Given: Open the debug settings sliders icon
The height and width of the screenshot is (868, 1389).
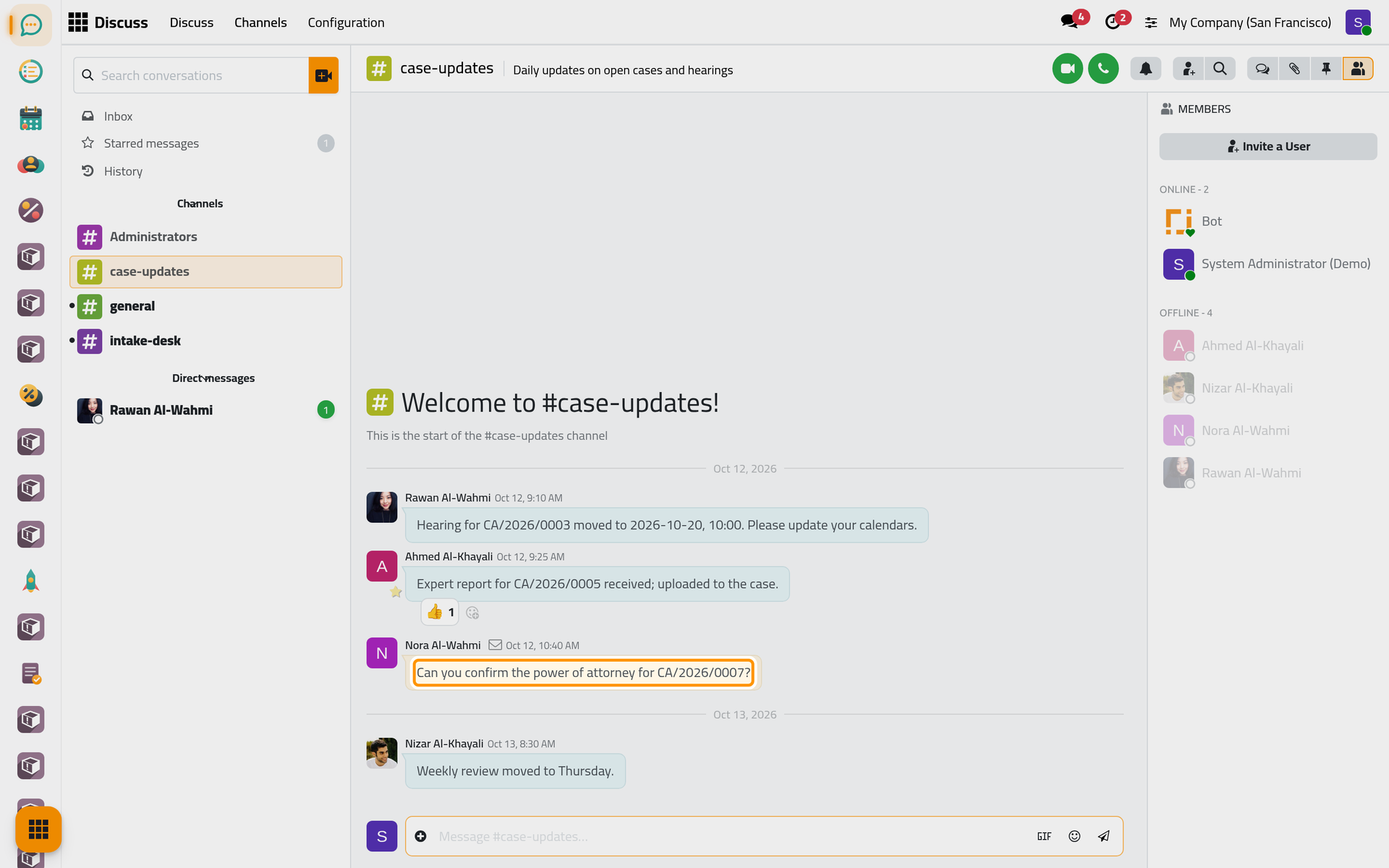Looking at the screenshot, I should click(1151, 23).
